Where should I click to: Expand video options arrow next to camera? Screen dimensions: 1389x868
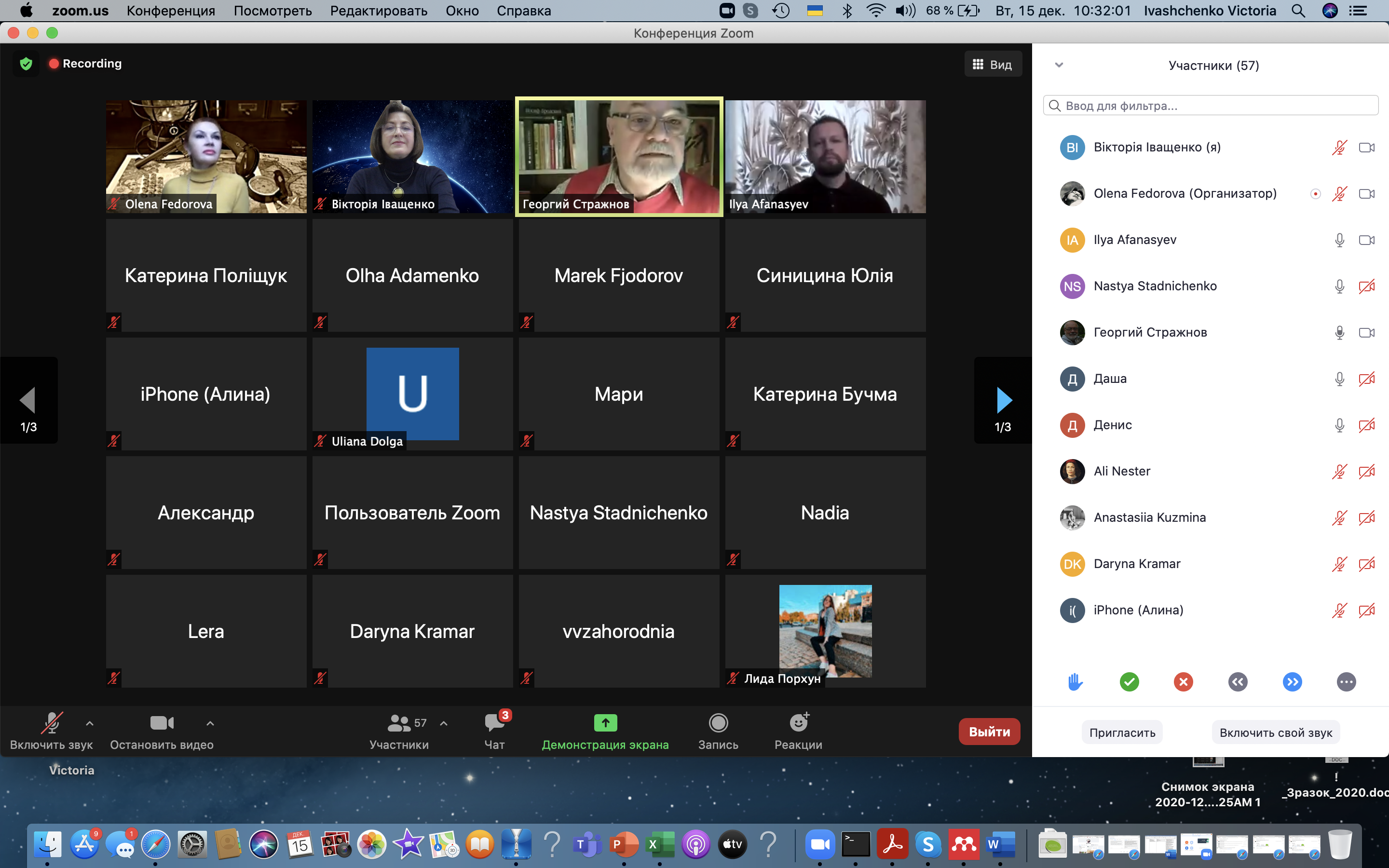[210, 723]
